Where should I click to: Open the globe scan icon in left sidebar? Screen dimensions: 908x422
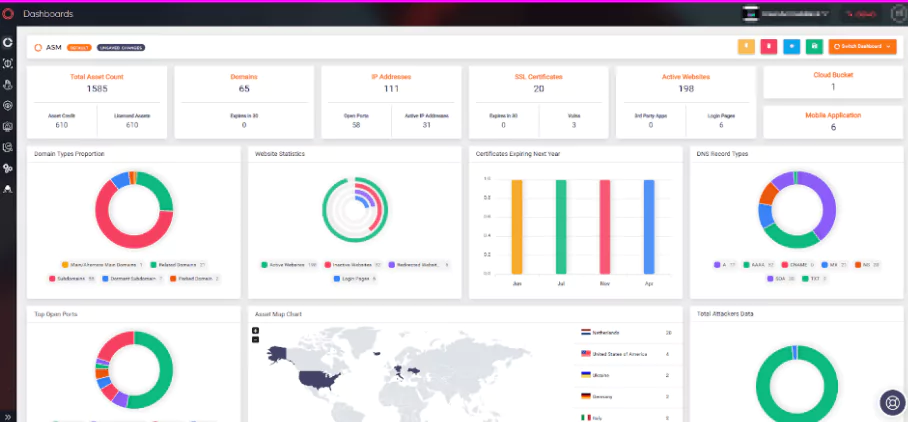(8, 105)
